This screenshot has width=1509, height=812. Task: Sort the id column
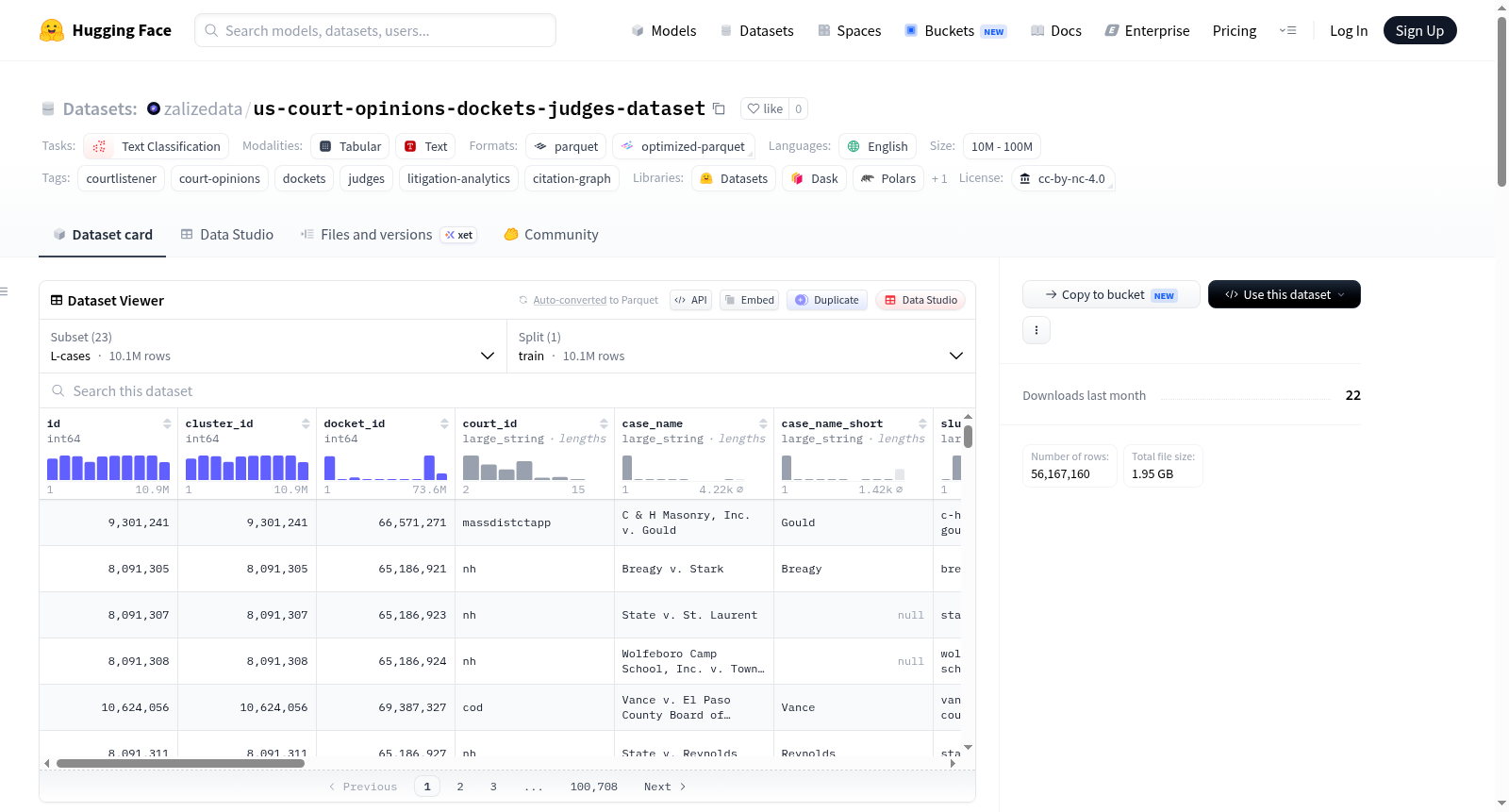click(x=167, y=423)
